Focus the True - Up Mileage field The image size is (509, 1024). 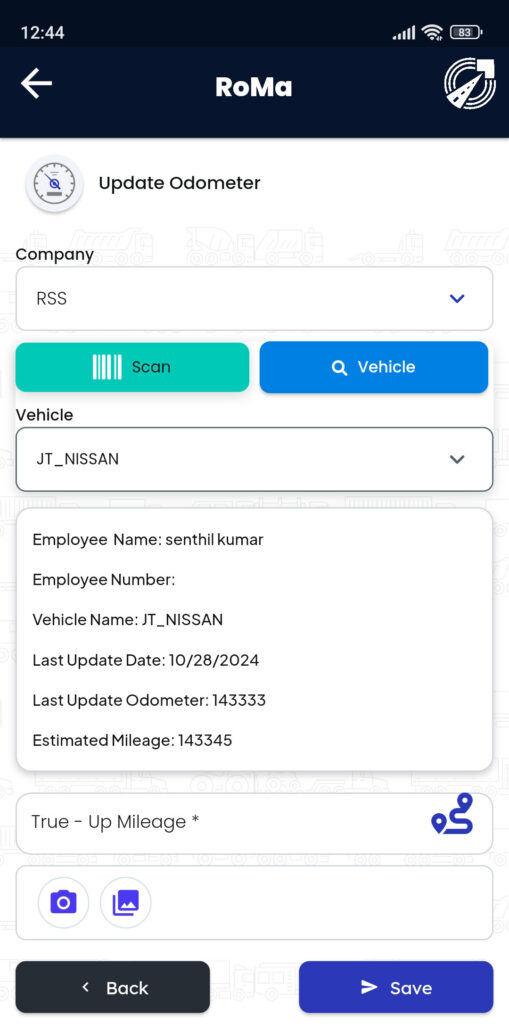coord(254,823)
